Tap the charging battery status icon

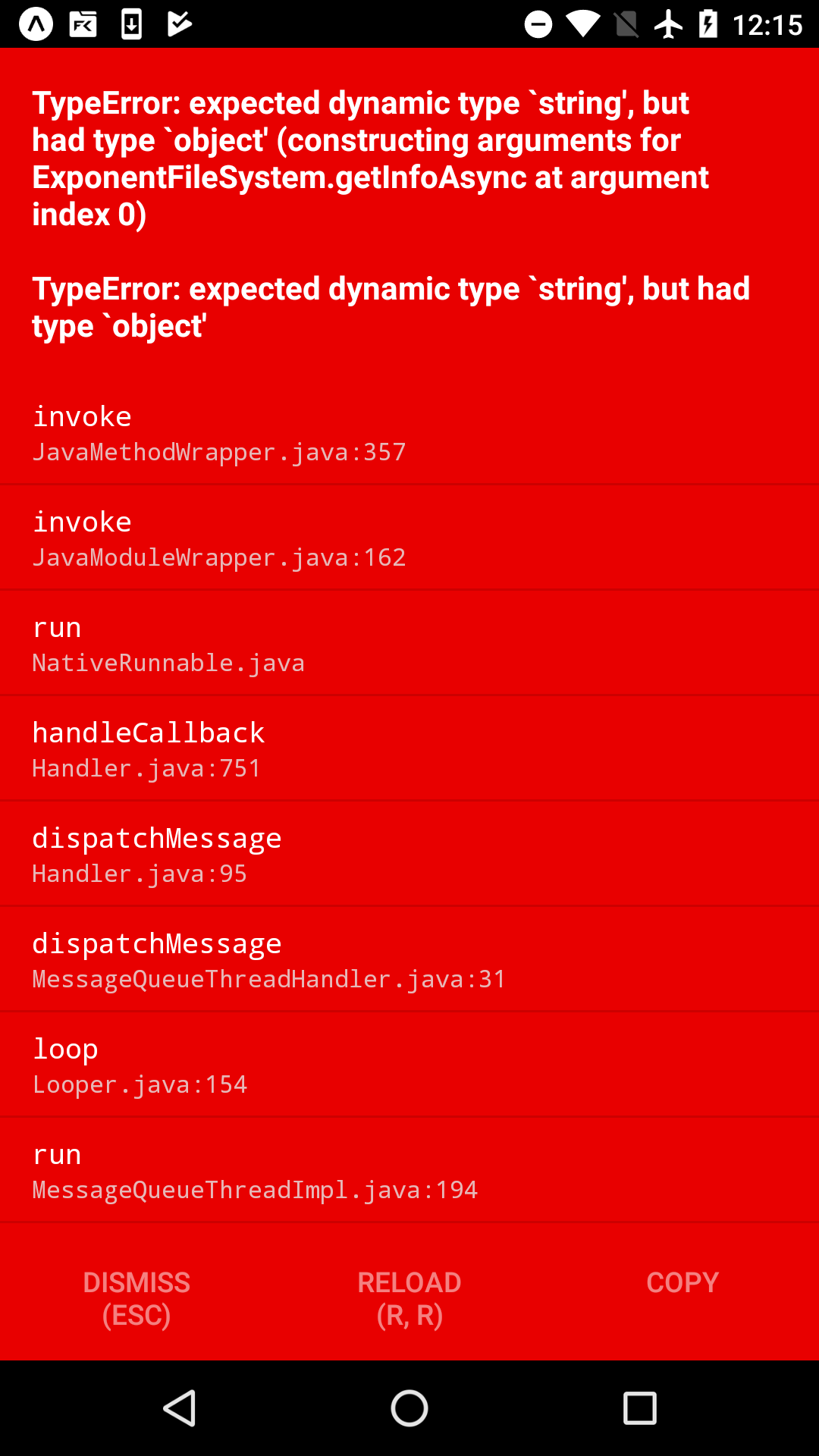710,24
